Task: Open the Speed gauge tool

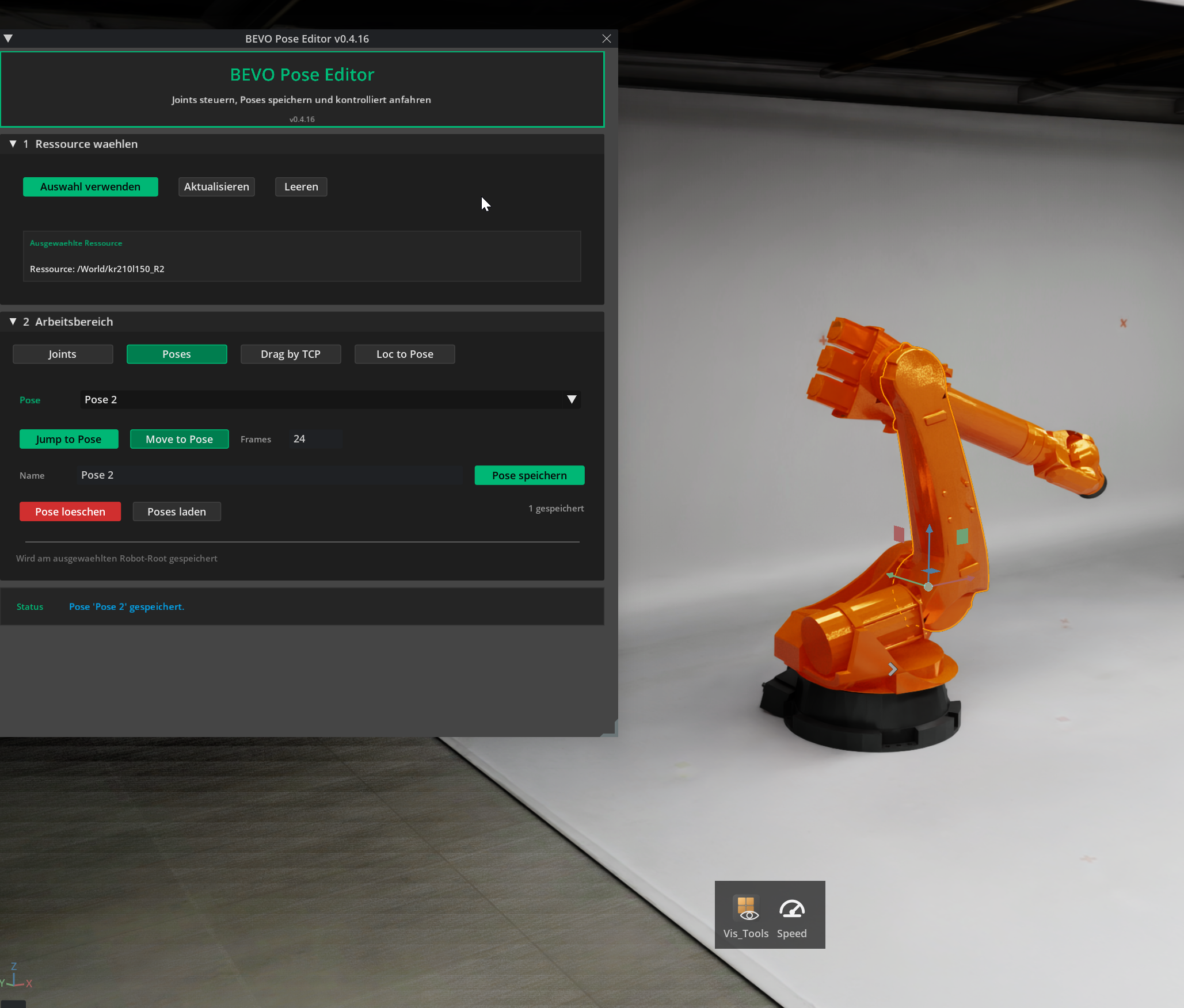Action: (792, 917)
